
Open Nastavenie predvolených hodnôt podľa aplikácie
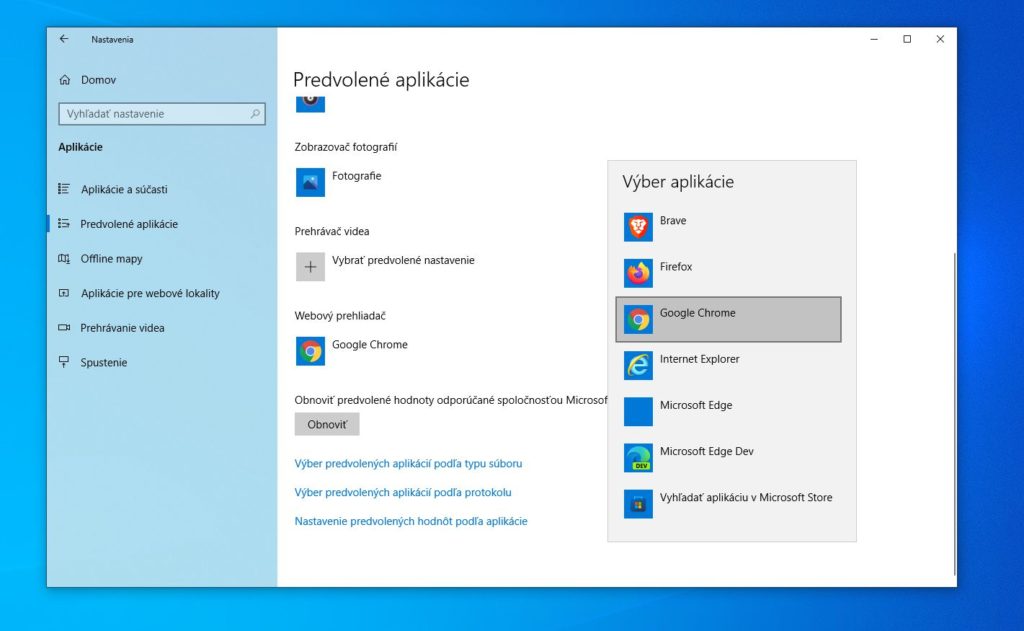(x=411, y=521)
